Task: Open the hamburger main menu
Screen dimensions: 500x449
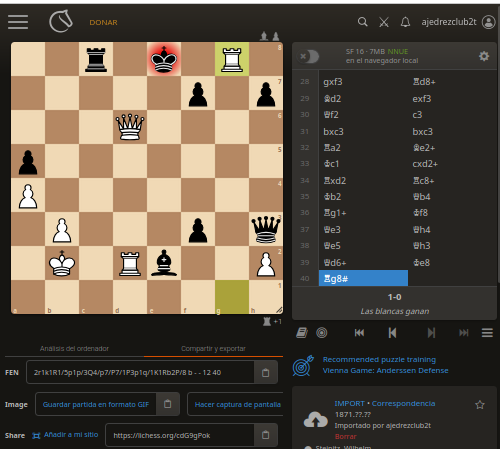Action: click(18, 22)
